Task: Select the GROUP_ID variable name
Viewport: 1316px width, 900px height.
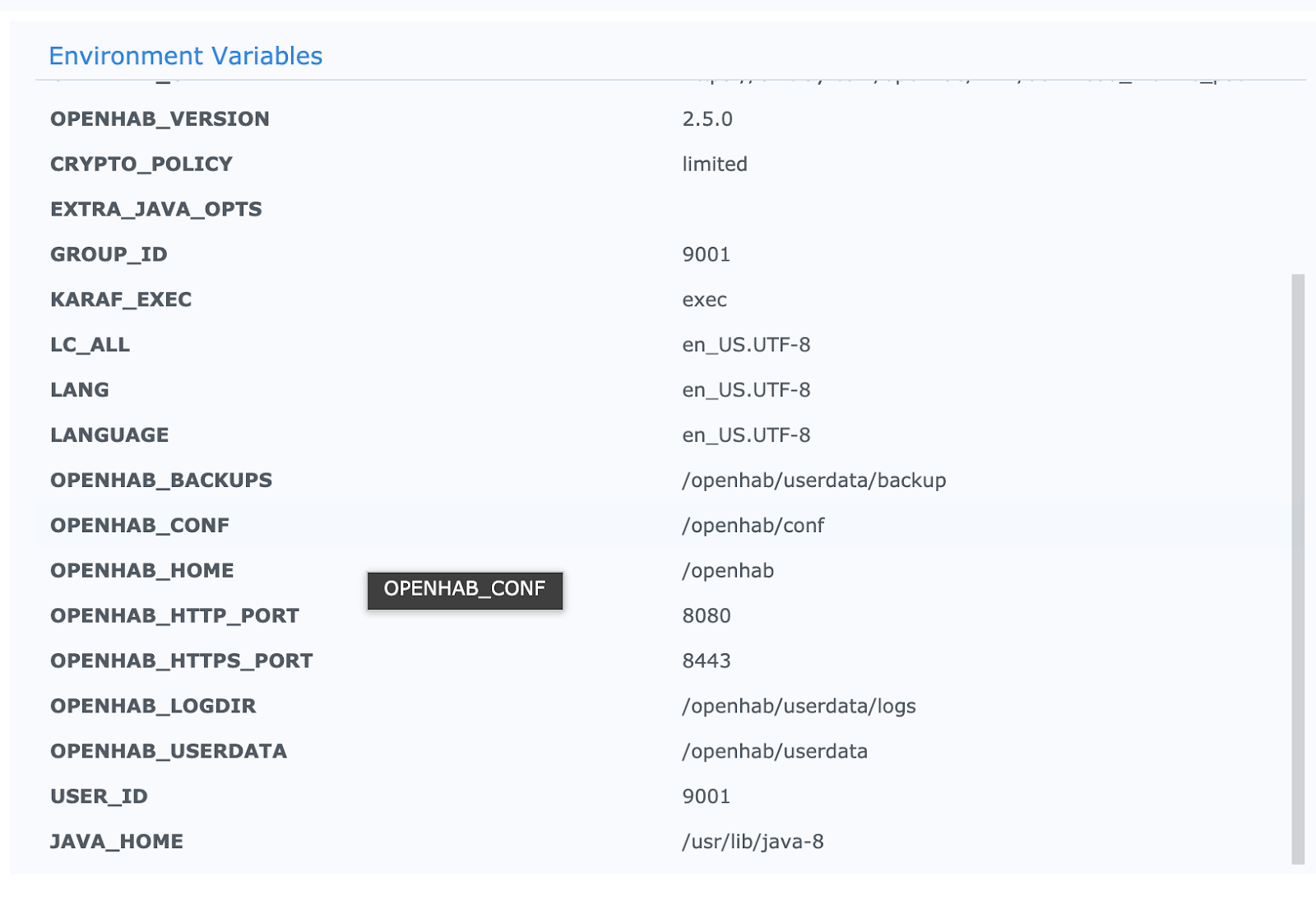Action: [109, 255]
